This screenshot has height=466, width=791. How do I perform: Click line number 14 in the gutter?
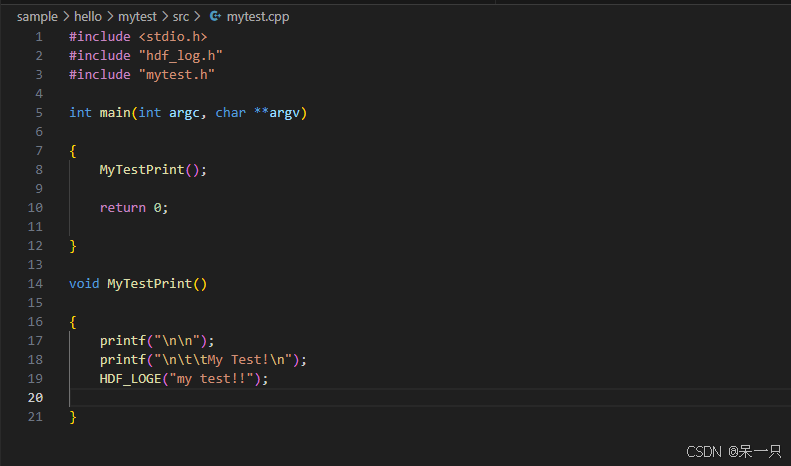[x=35, y=283]
